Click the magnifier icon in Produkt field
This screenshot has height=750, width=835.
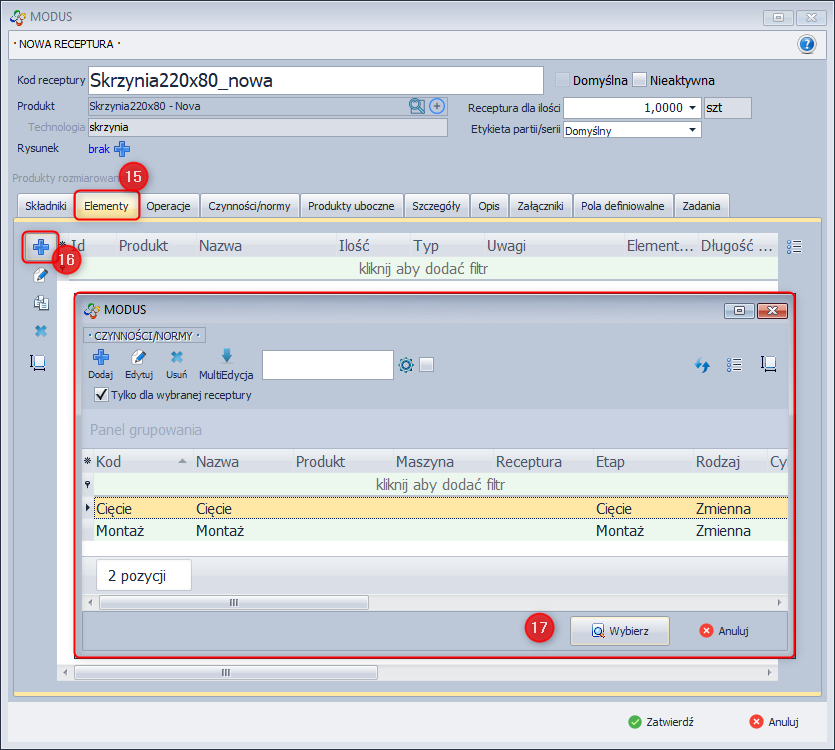[416, 106]
